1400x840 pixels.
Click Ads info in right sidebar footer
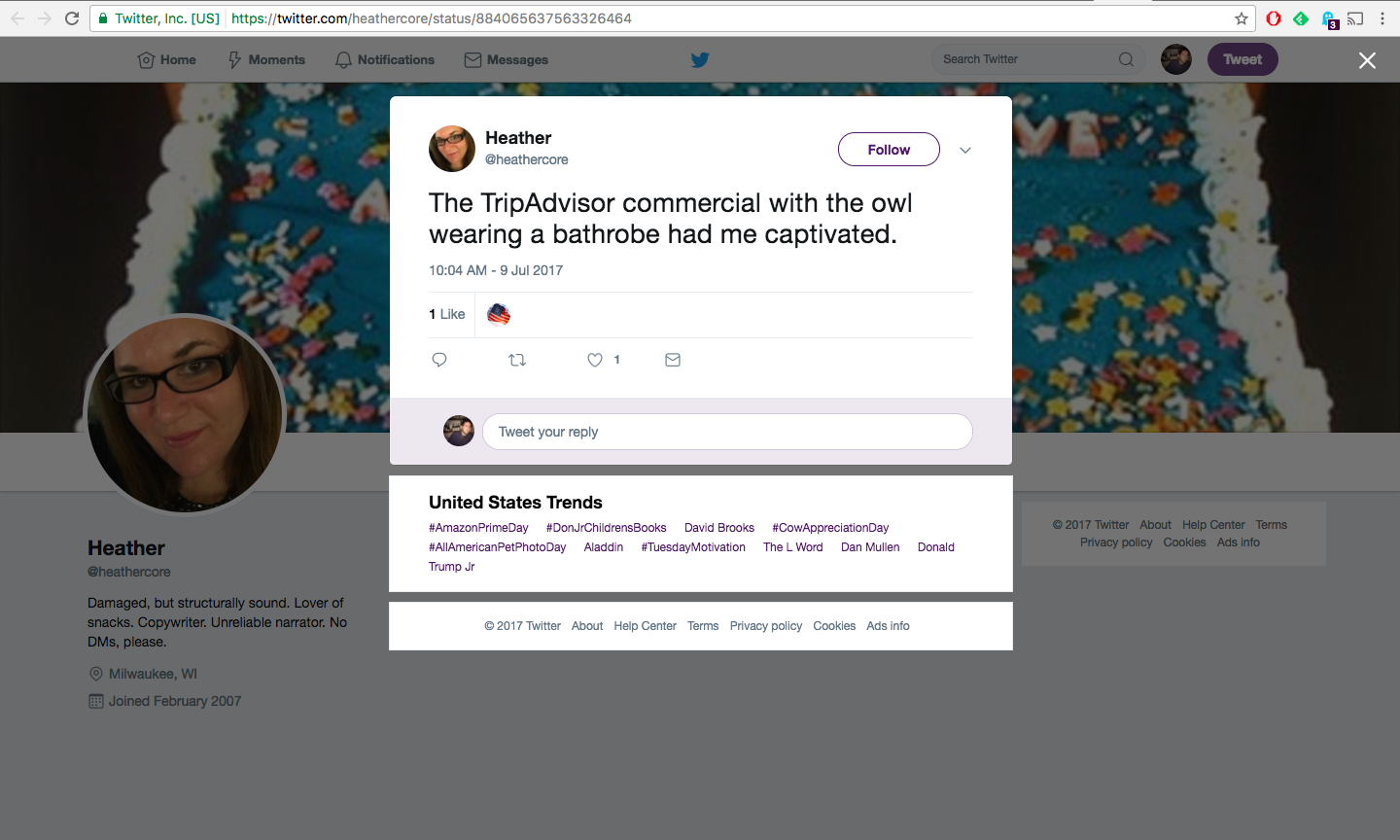click(x=1239, y=542)
